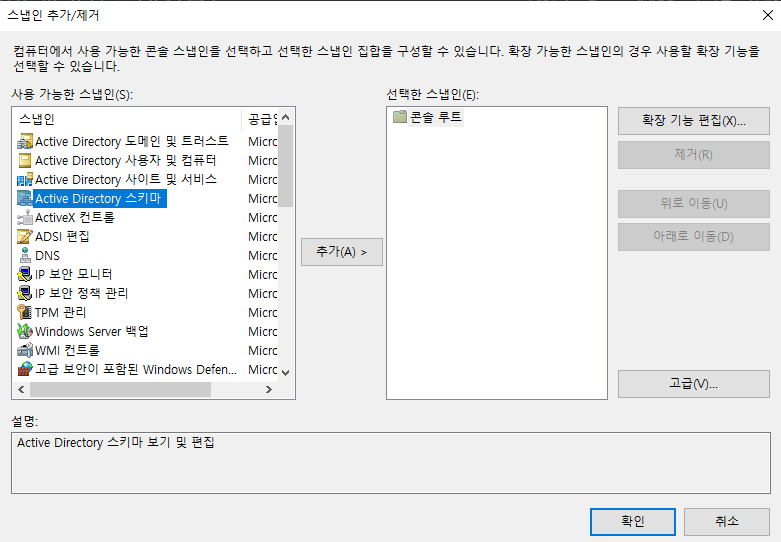Select the IP 보안 정책 관리 label
The image size is (781, 542).
(x=82, y=293)
